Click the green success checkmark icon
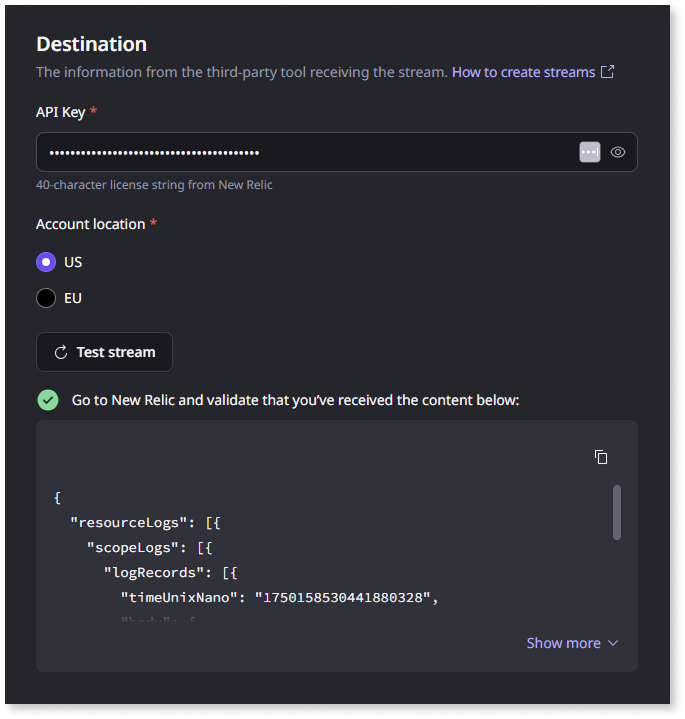This screenshot has height=719, width=685. (48, 400)
